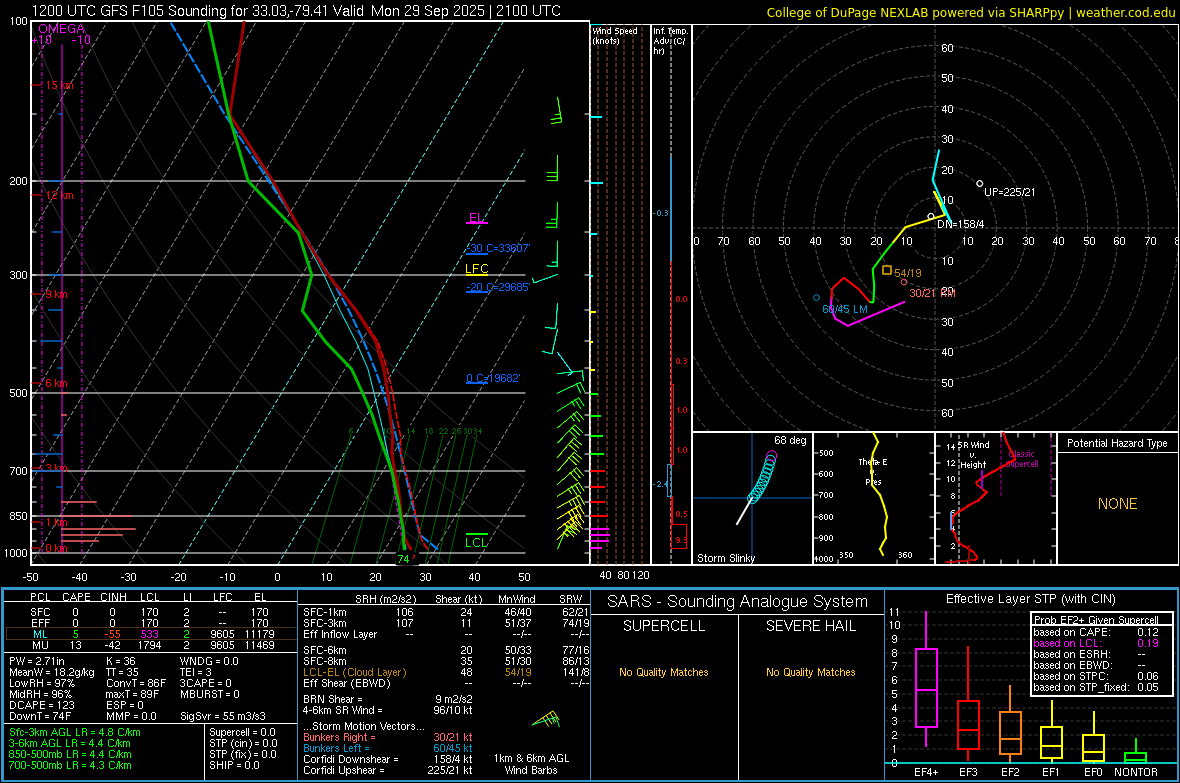The image size is (1180, 783).
Task: Click the SEVERE HAIL column heading
Action: 810,626
